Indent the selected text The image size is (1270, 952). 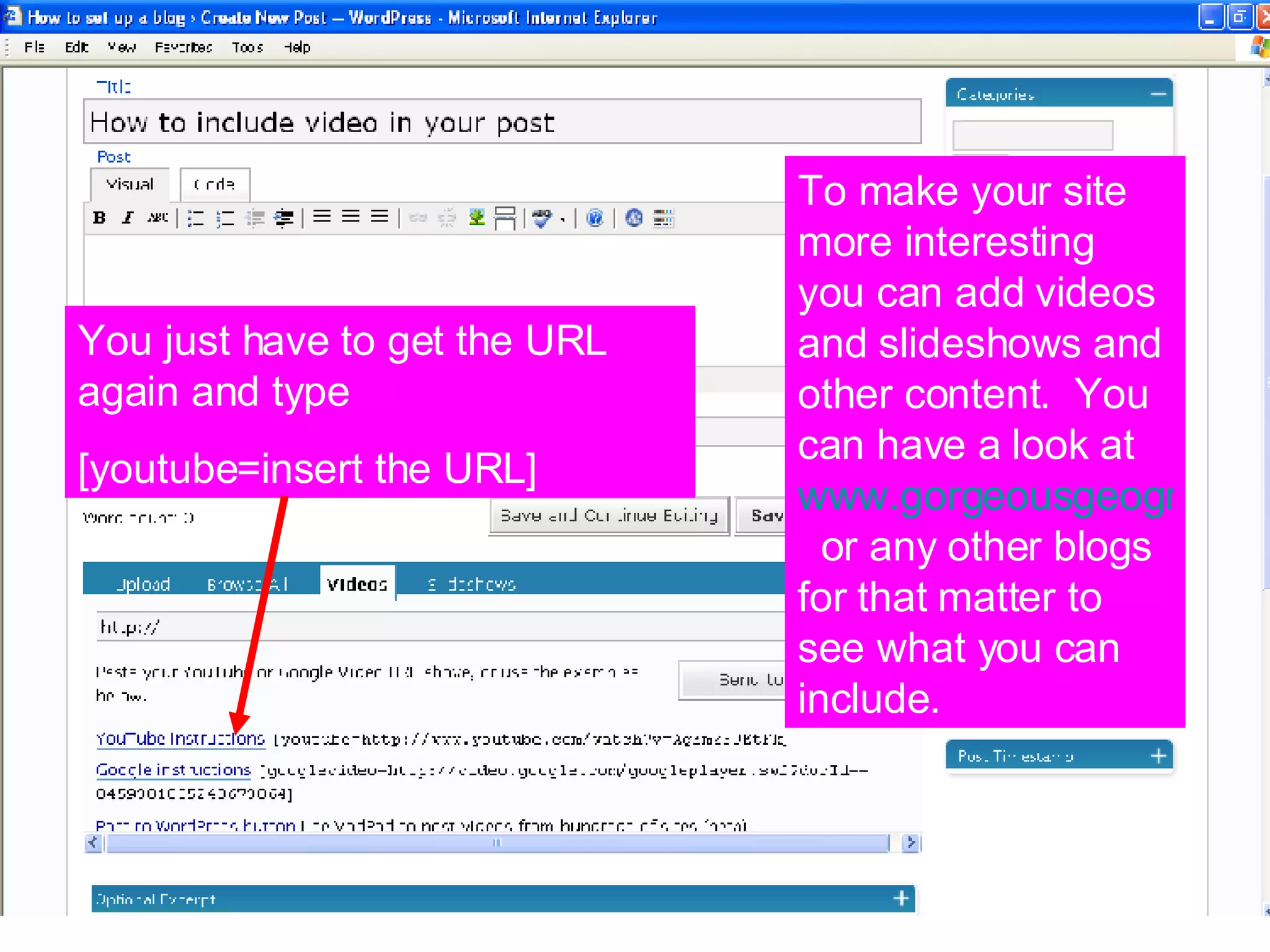click(x=284, y=218)
